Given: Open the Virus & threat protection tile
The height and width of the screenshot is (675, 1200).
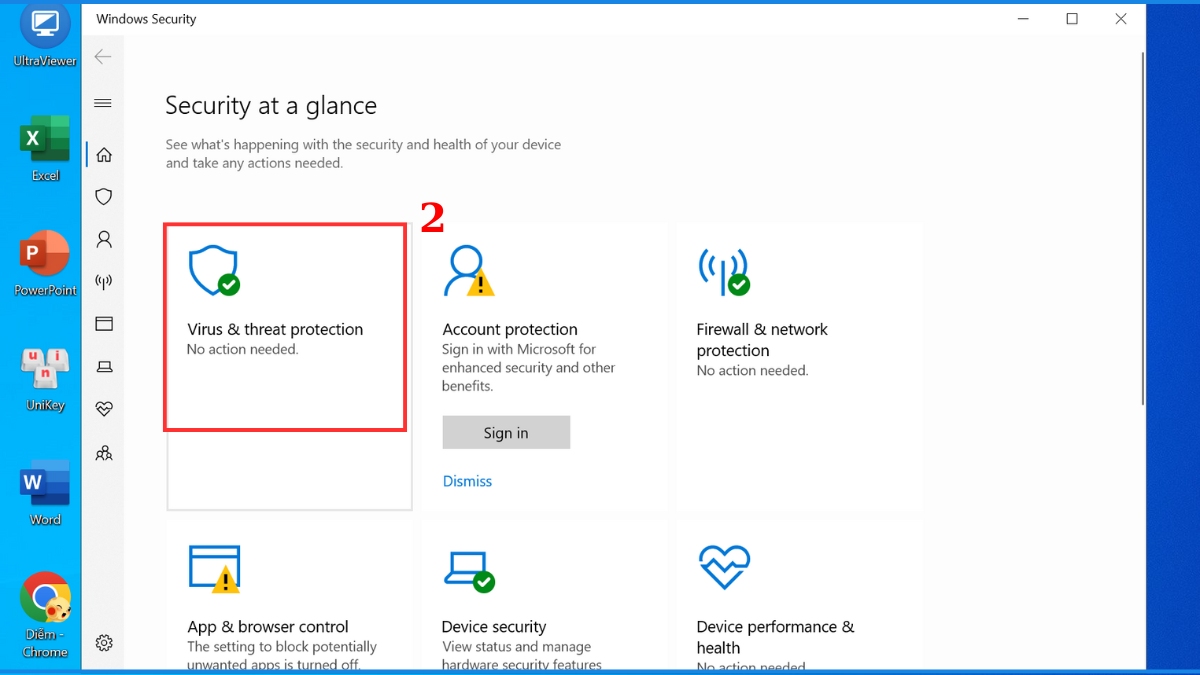Looking at the screenshot, I should coord(284,326).
